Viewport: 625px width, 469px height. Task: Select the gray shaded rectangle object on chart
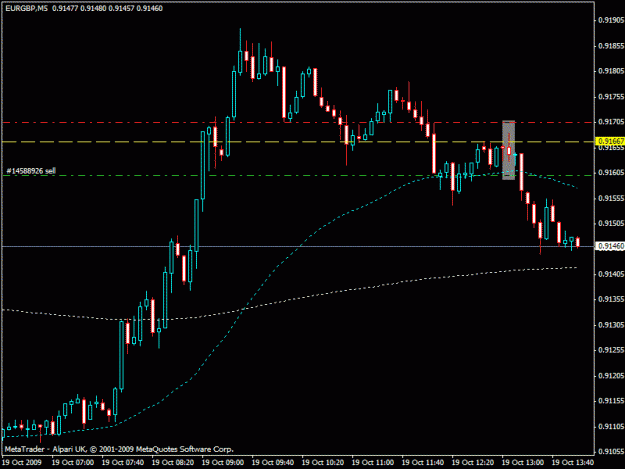pos(508,150)
